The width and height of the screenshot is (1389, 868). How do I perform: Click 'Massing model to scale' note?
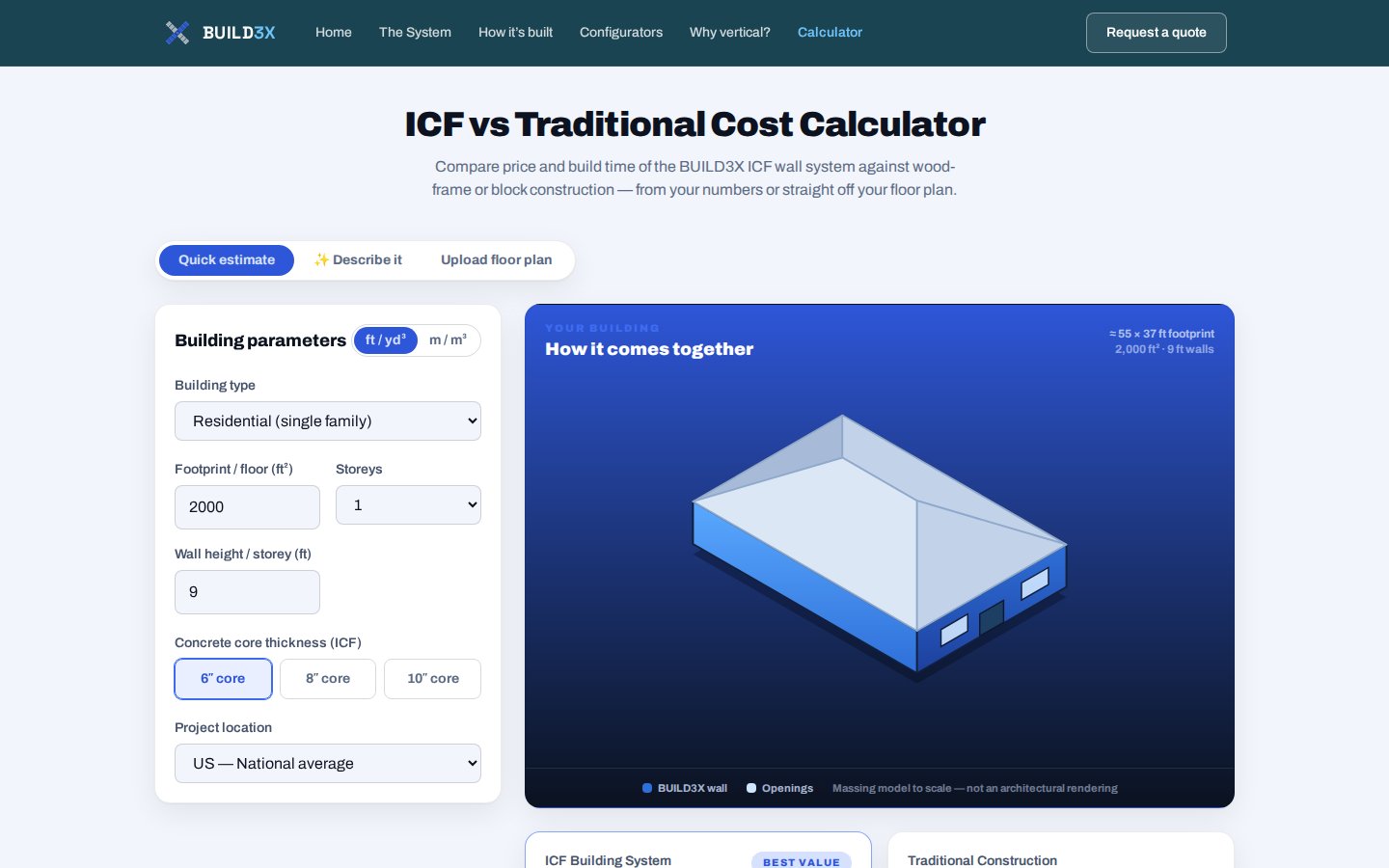[974, 788]
